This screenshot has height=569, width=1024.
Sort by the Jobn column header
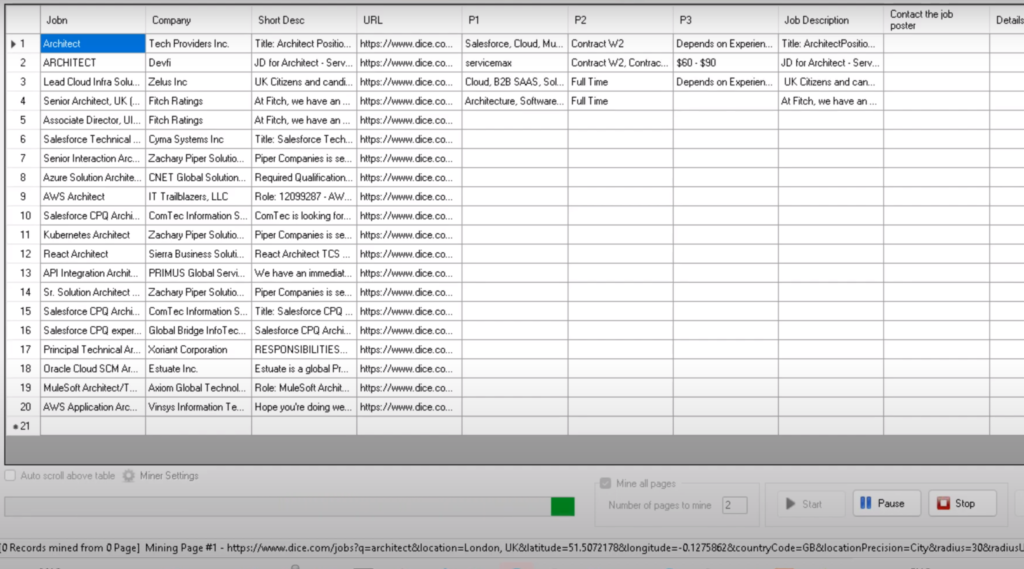pyautogui.click(x=92, y=20)
